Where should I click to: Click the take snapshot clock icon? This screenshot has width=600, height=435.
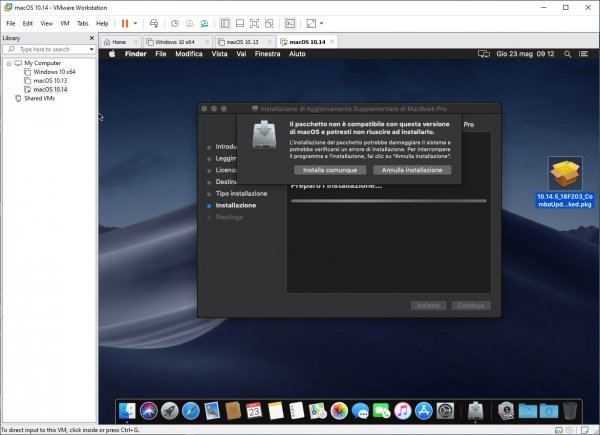[174, 23]
